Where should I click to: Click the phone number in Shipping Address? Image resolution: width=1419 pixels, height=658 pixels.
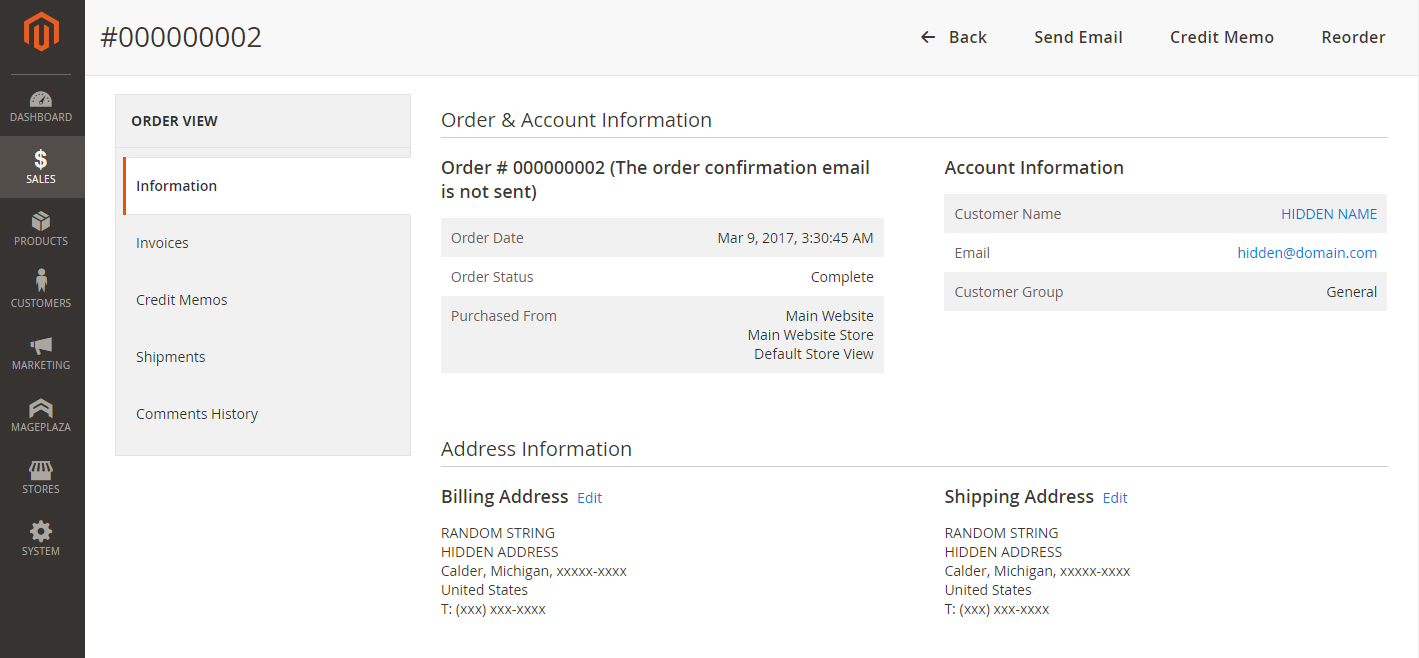click(x=997, y=609)
